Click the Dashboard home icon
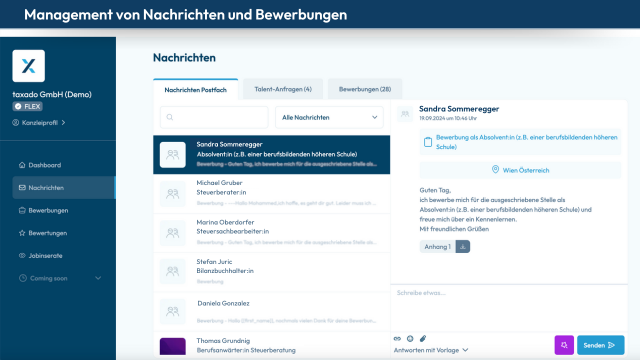Image resolution: width=640 pixels, height=360 pixels. [22, 165]
